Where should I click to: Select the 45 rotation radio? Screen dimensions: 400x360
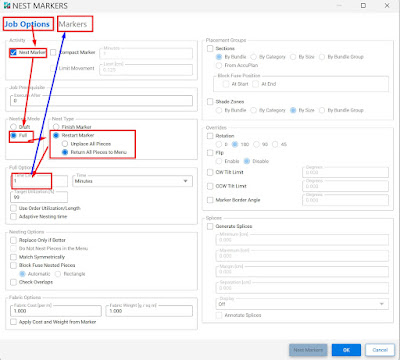(275, 144)
